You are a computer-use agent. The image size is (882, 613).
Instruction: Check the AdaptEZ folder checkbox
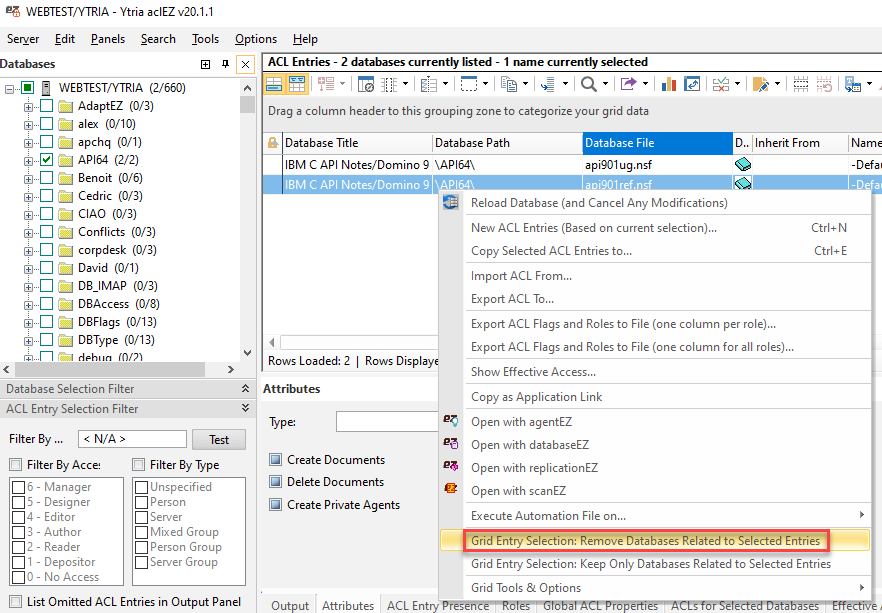click(x=46, y=106)
